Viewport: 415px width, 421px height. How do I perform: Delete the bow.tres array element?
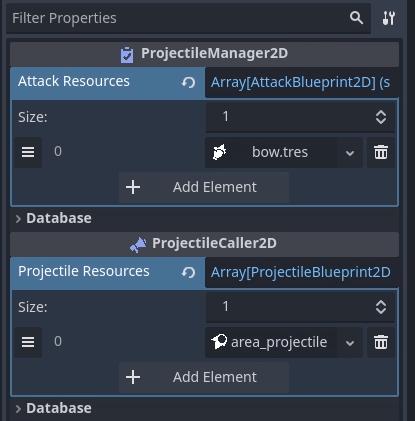tap(381, 152)
